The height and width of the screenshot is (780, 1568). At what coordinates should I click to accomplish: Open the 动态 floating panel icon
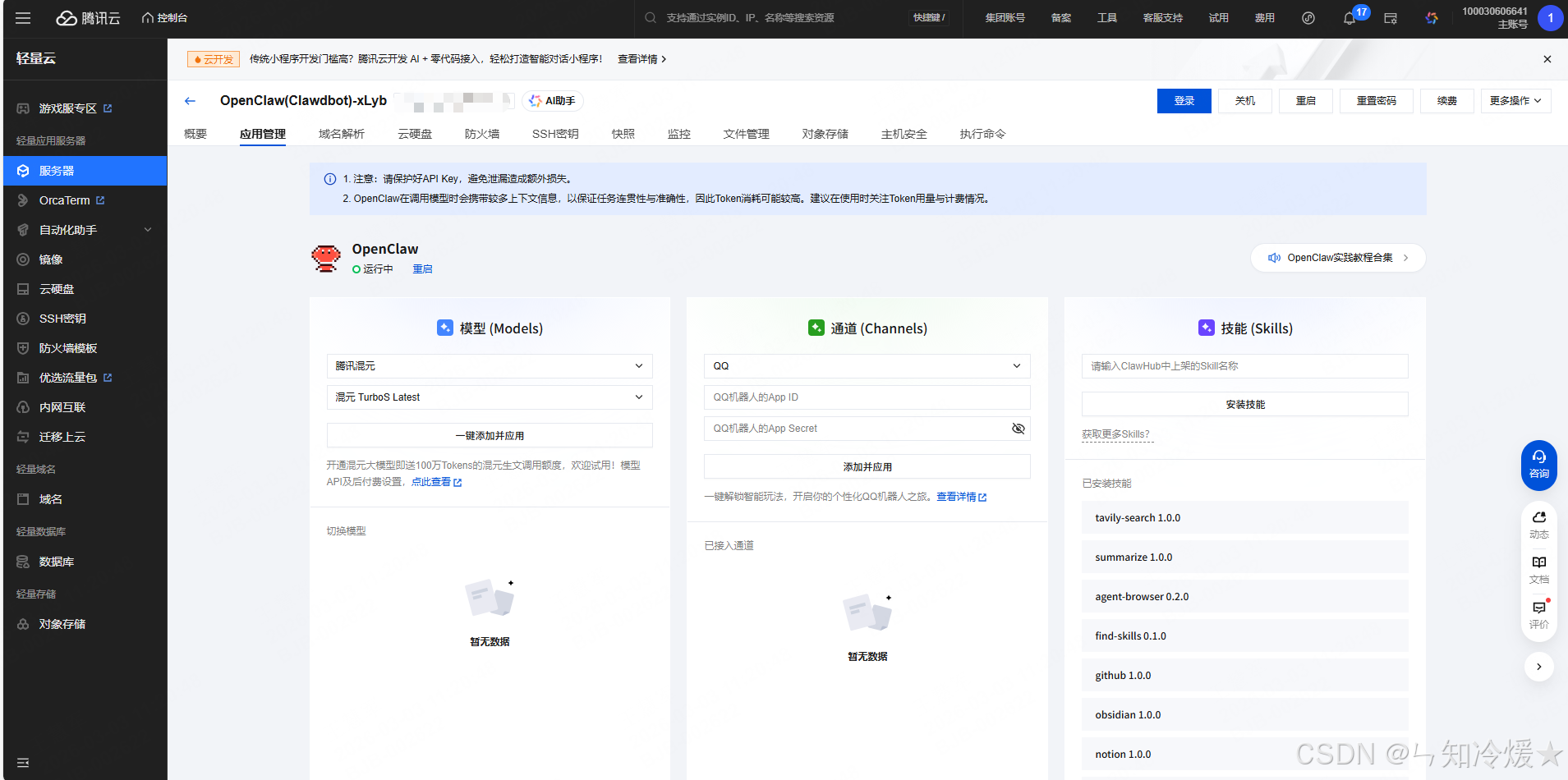click(1539, 525)
